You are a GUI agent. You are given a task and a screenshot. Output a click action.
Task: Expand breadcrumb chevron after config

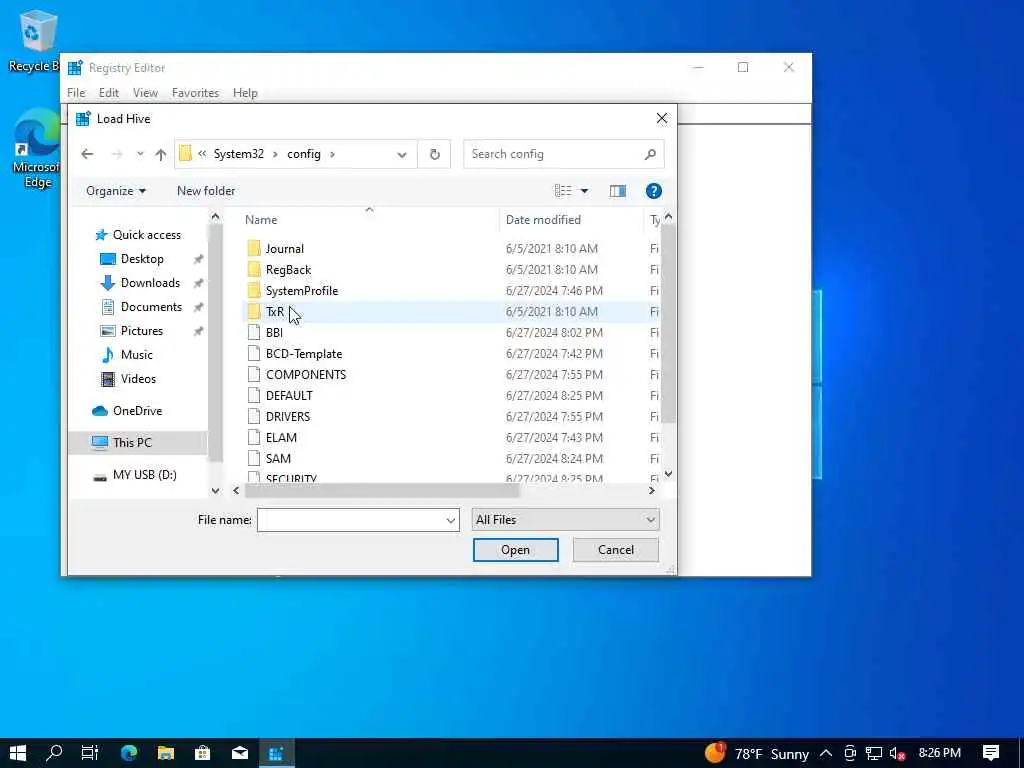tap(332, 154)
